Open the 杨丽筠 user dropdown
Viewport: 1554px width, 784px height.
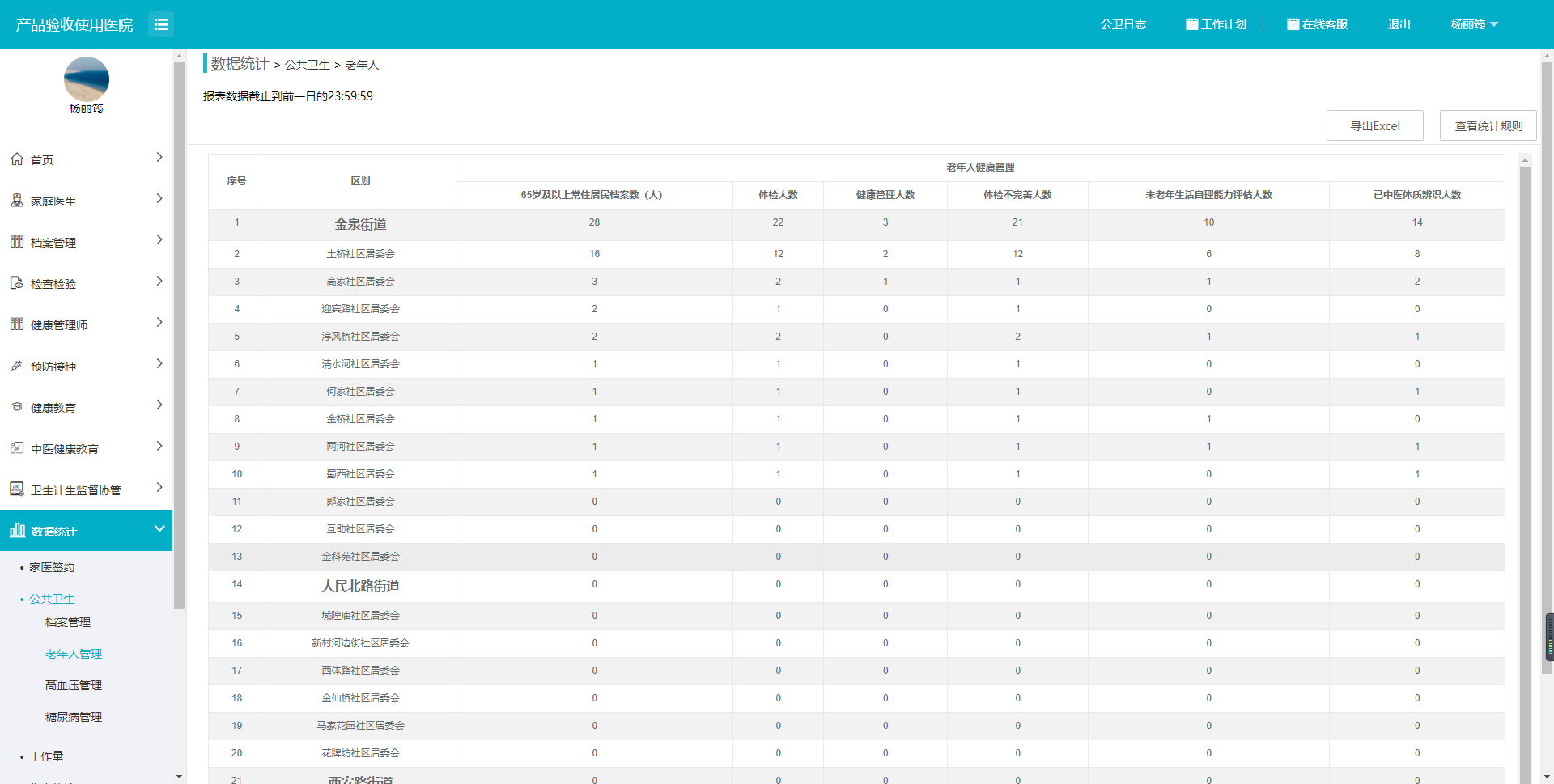click(1474, 24)
